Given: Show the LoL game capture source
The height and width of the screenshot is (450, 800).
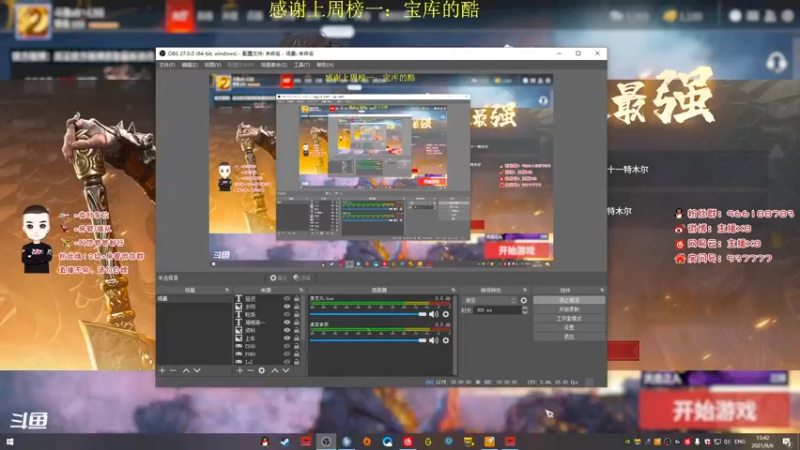Looking at the screenshot, I should 287,362.
